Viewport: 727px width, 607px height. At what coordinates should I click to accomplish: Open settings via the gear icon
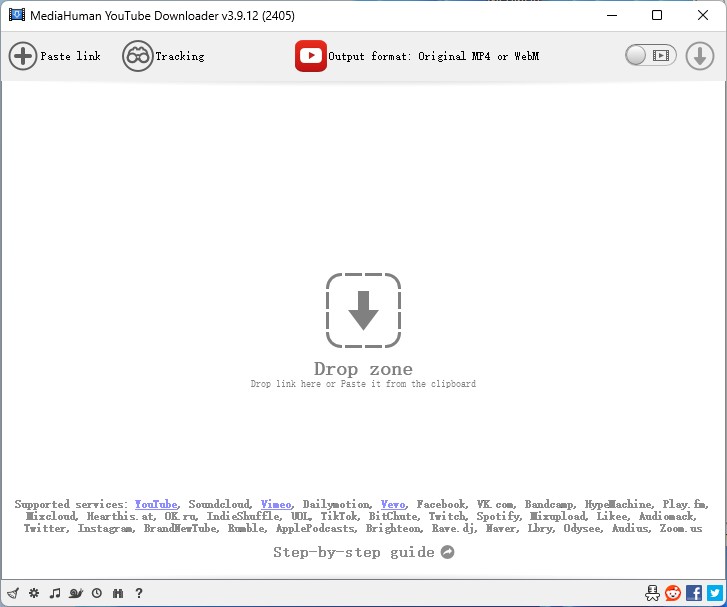click(x=34, y=593)
